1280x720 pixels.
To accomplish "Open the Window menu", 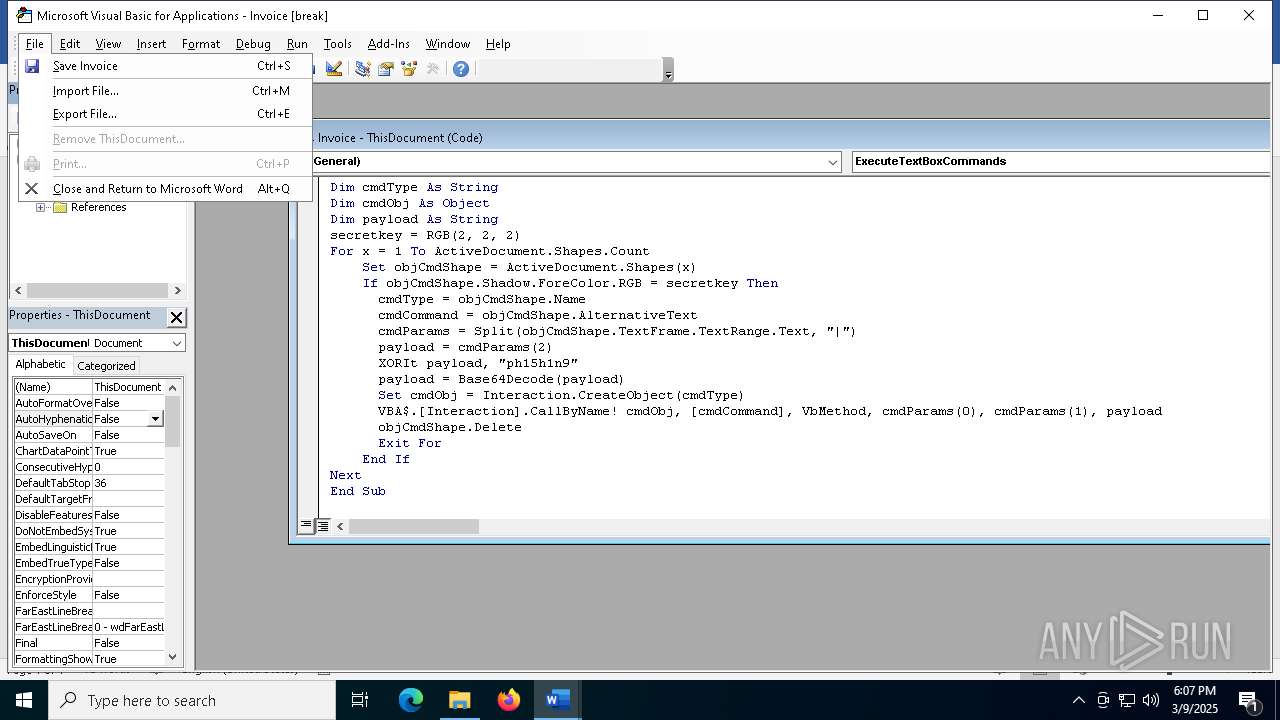I will coord(447,44).
